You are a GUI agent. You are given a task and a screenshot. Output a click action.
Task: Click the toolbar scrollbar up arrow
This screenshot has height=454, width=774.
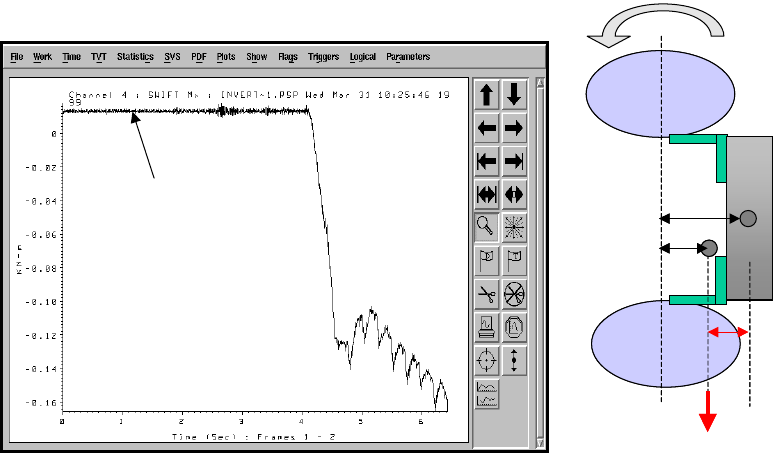pos(540,83)
